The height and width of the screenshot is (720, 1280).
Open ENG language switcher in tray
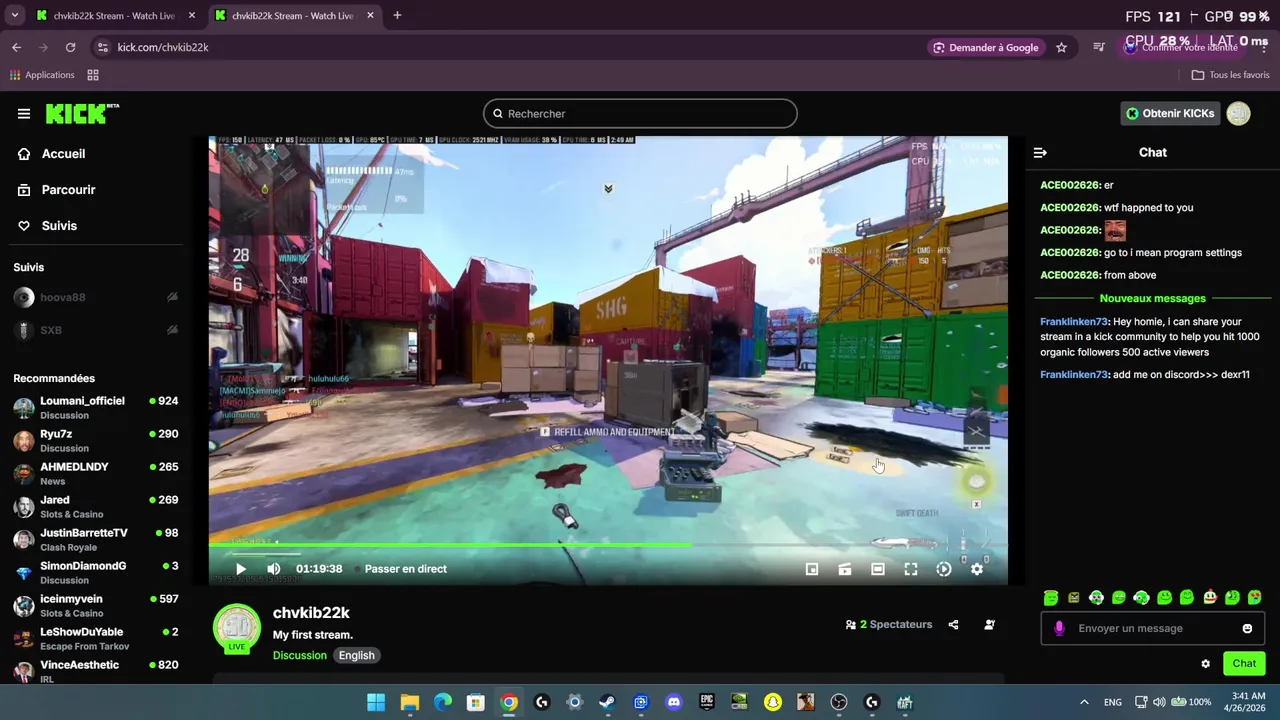point(1112,702)
